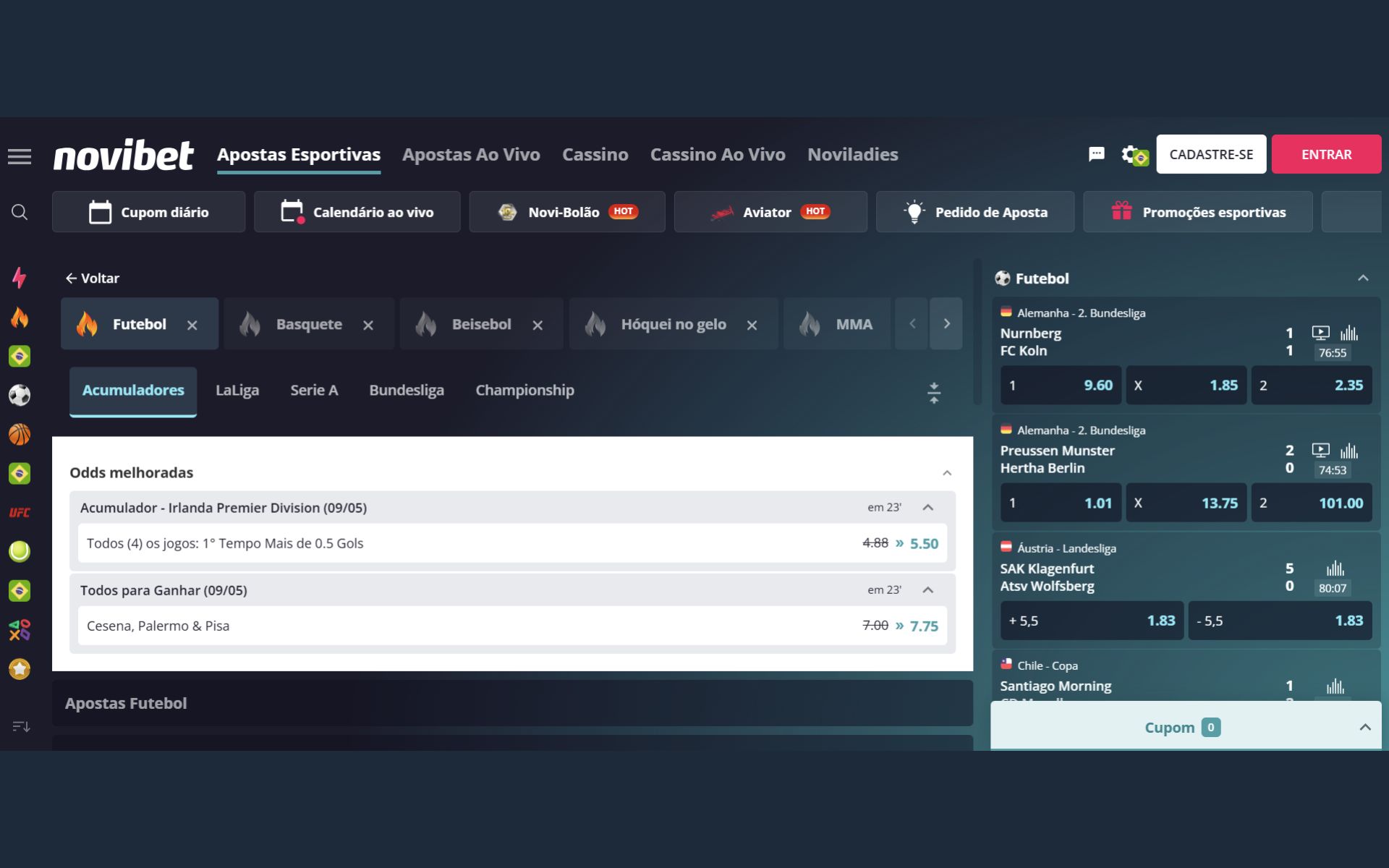Open the UFC section from the sidebar
1389x868 pixels.
click(x=21, y=513)
